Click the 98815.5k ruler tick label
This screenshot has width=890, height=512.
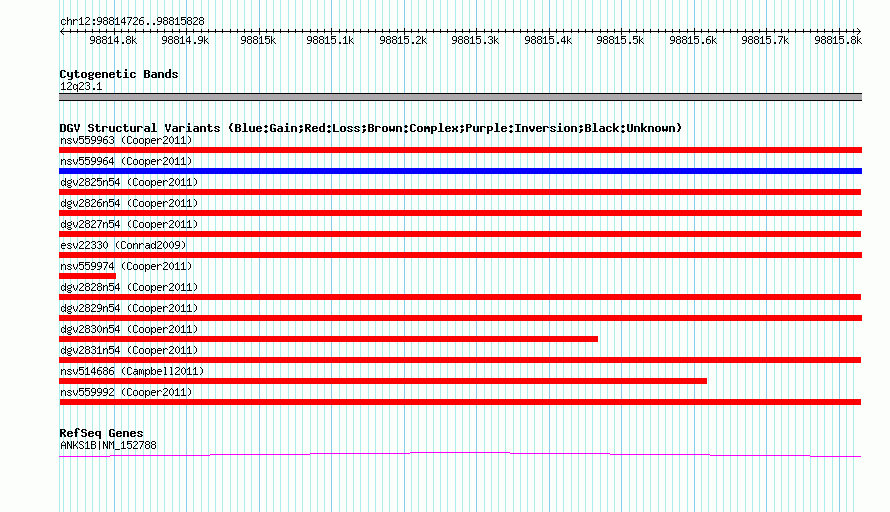(x=620, y=40)
